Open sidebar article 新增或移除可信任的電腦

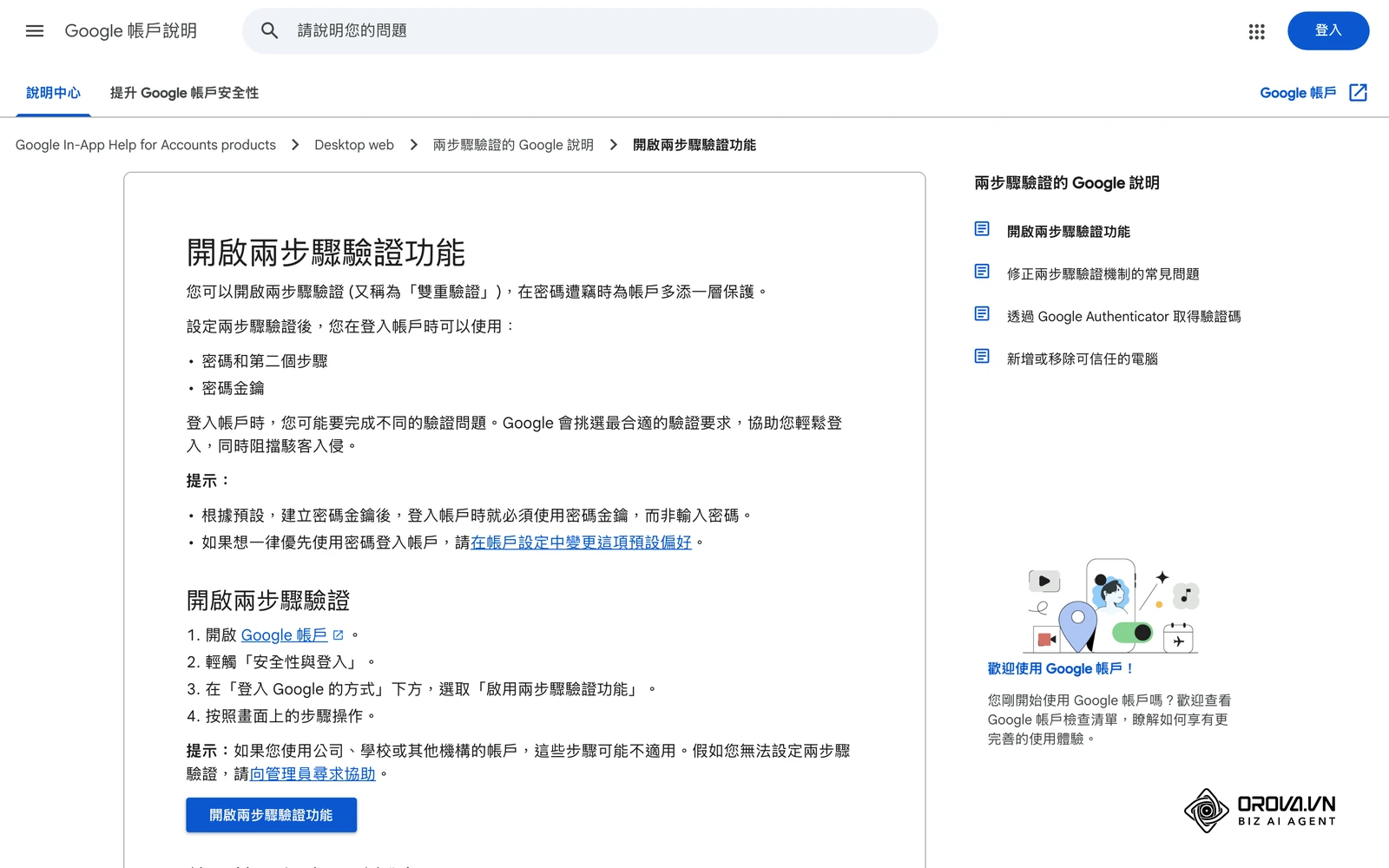pos(1082,359)
